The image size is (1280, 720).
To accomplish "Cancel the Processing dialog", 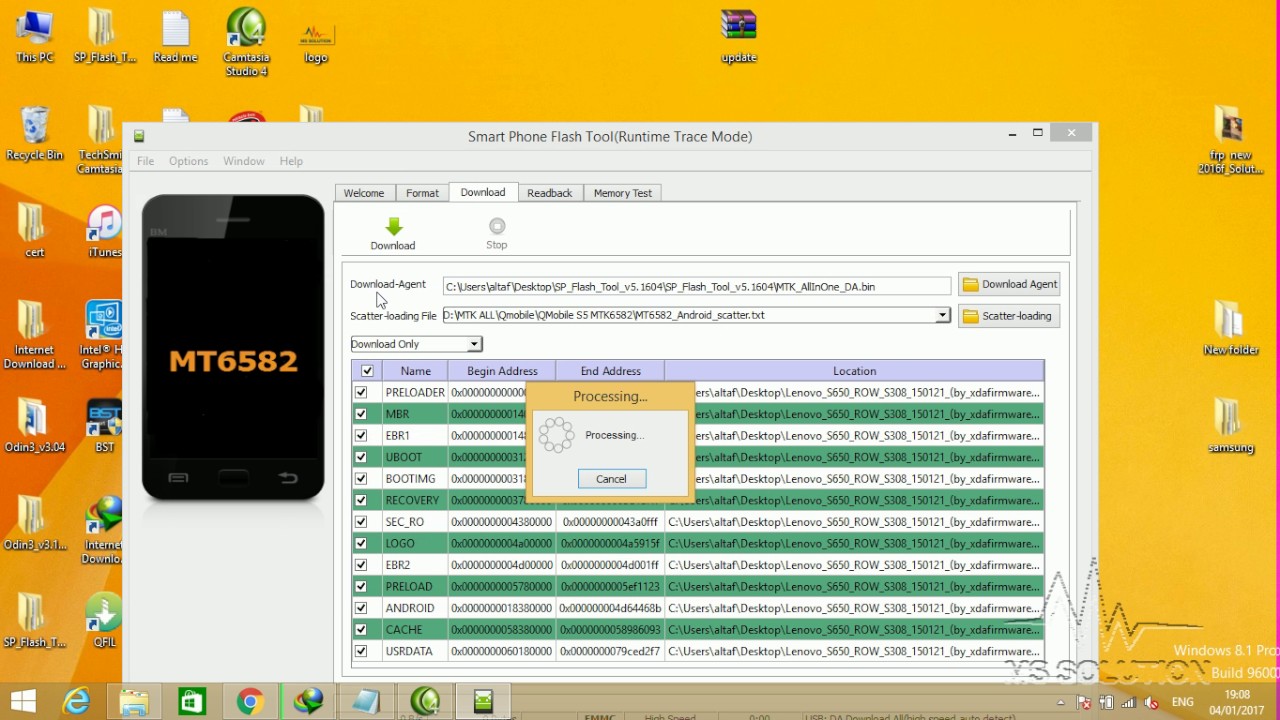I will tap(612, 479).
